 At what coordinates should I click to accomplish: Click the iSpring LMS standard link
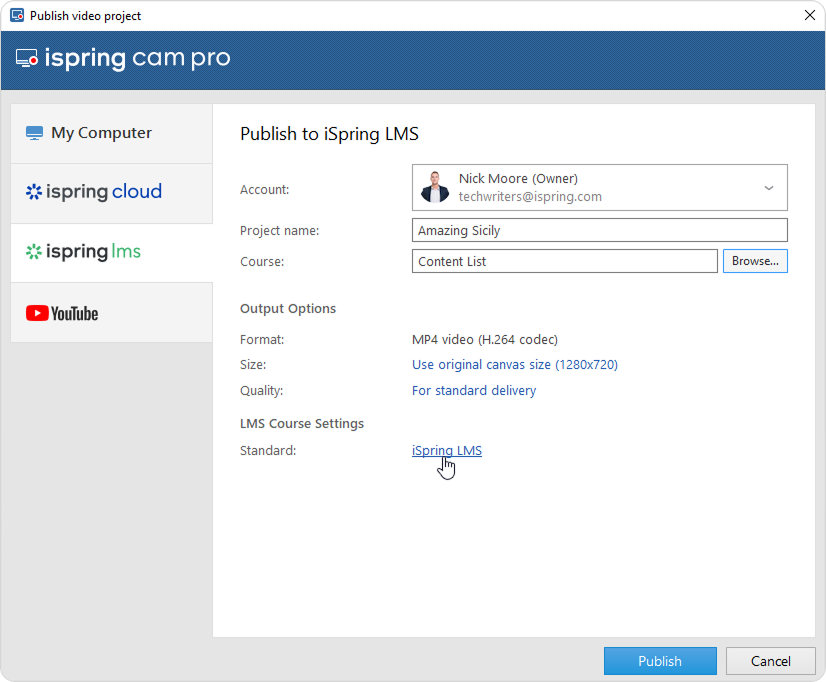click(x=446, y=451)
